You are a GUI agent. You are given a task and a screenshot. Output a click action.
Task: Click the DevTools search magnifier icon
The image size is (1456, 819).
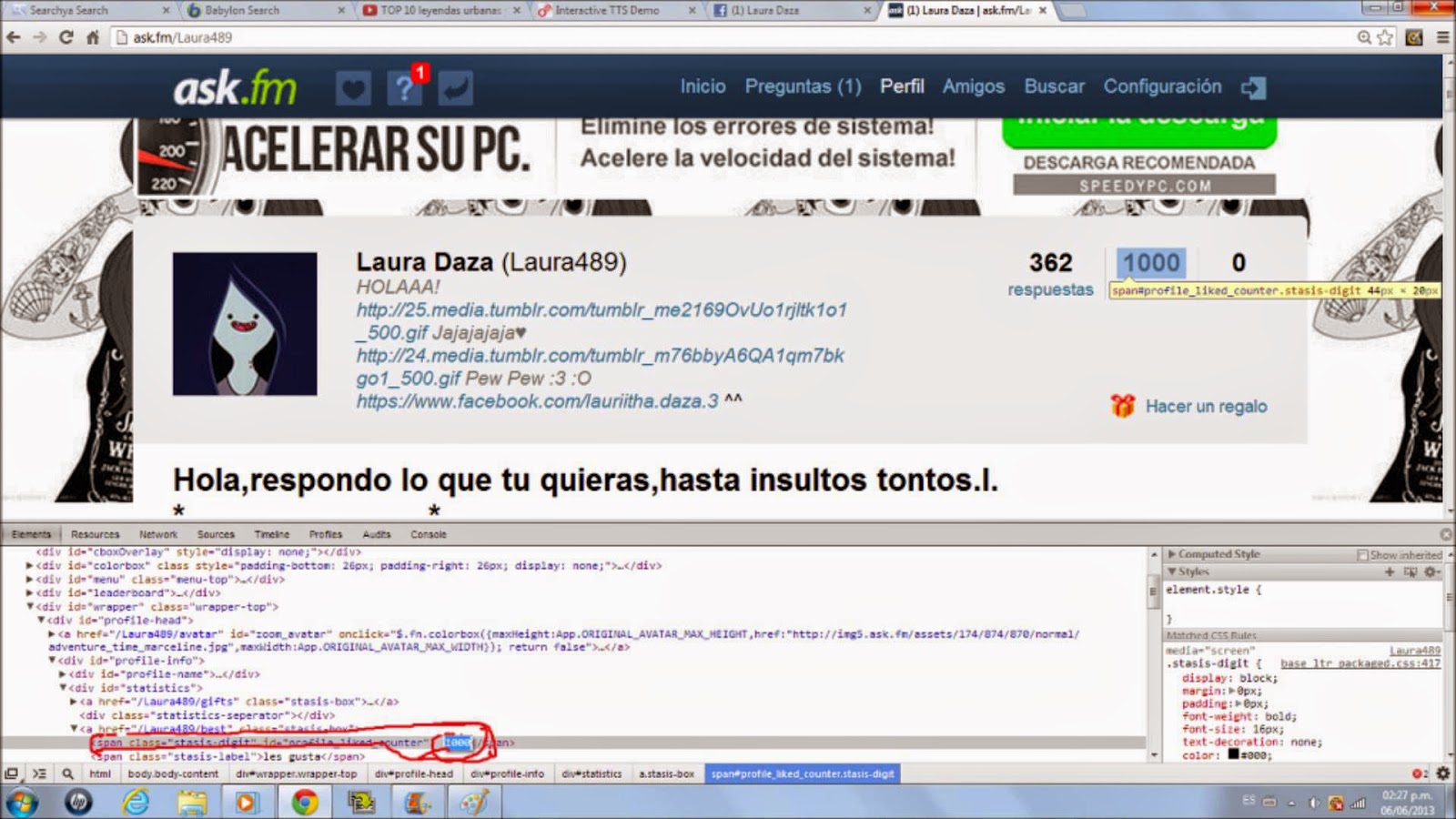coord(67,773)
